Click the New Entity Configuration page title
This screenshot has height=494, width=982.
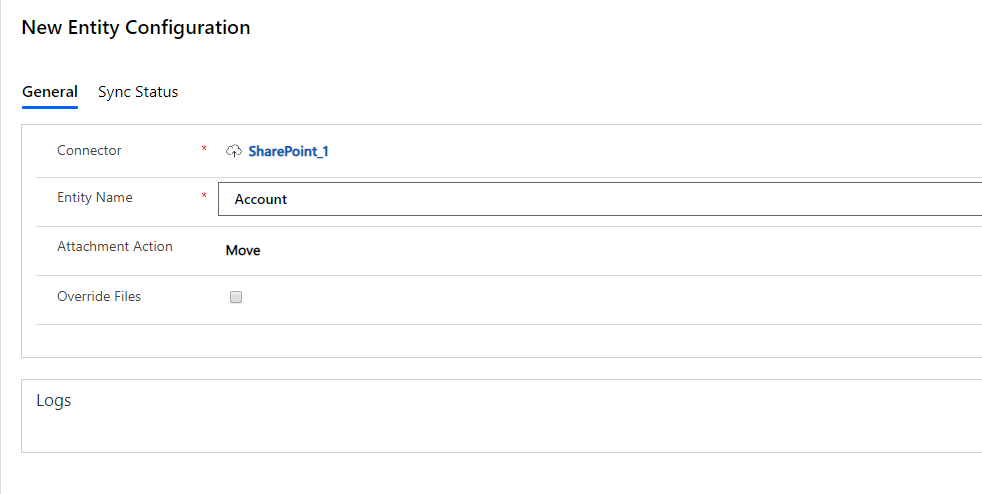coord(136,28)
